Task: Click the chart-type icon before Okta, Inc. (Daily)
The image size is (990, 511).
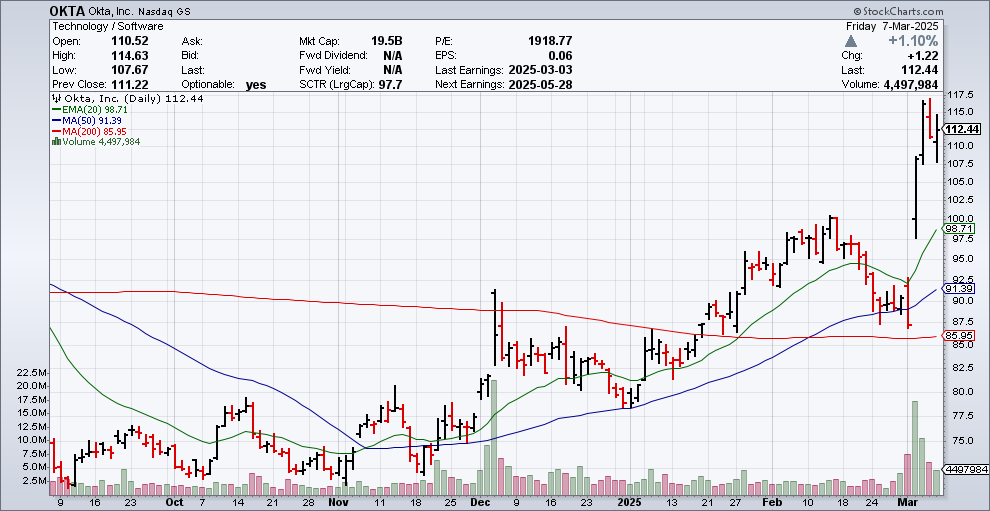Action: pyautogui.click(x=55, y=99)
